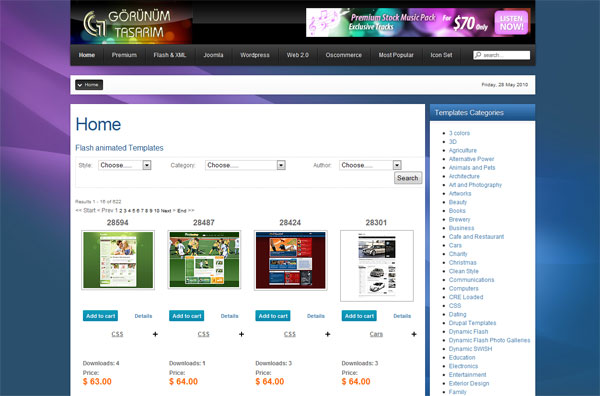View Details for template 28424
Image resolution: width=600 pixels, height=396 pixels.
coord(316,316)
